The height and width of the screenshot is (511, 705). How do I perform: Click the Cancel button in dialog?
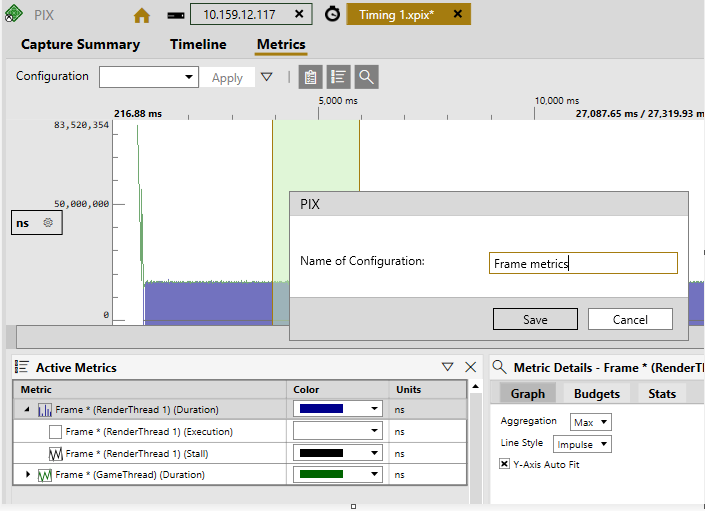[630, 319]
